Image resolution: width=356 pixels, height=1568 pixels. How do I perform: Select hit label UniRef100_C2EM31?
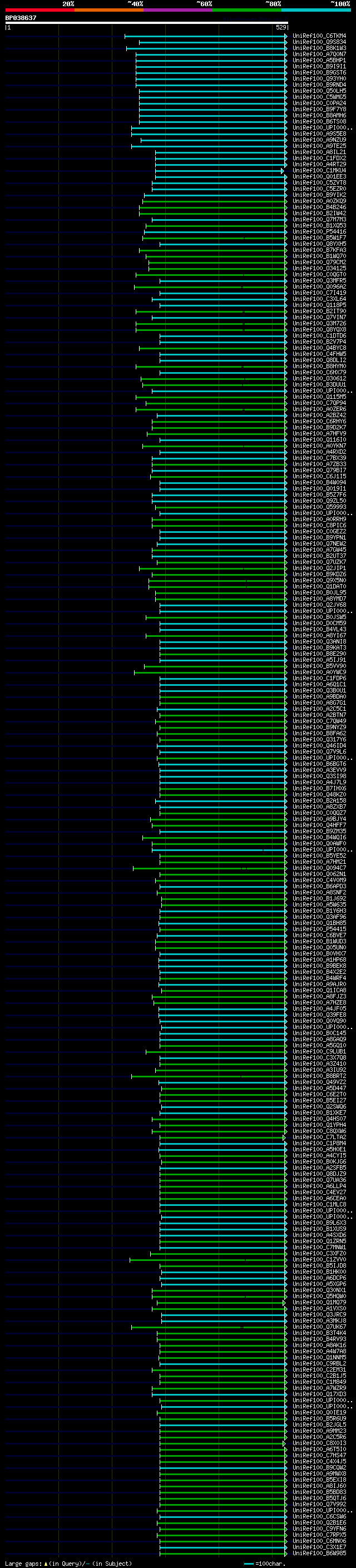pos(319,1369)
